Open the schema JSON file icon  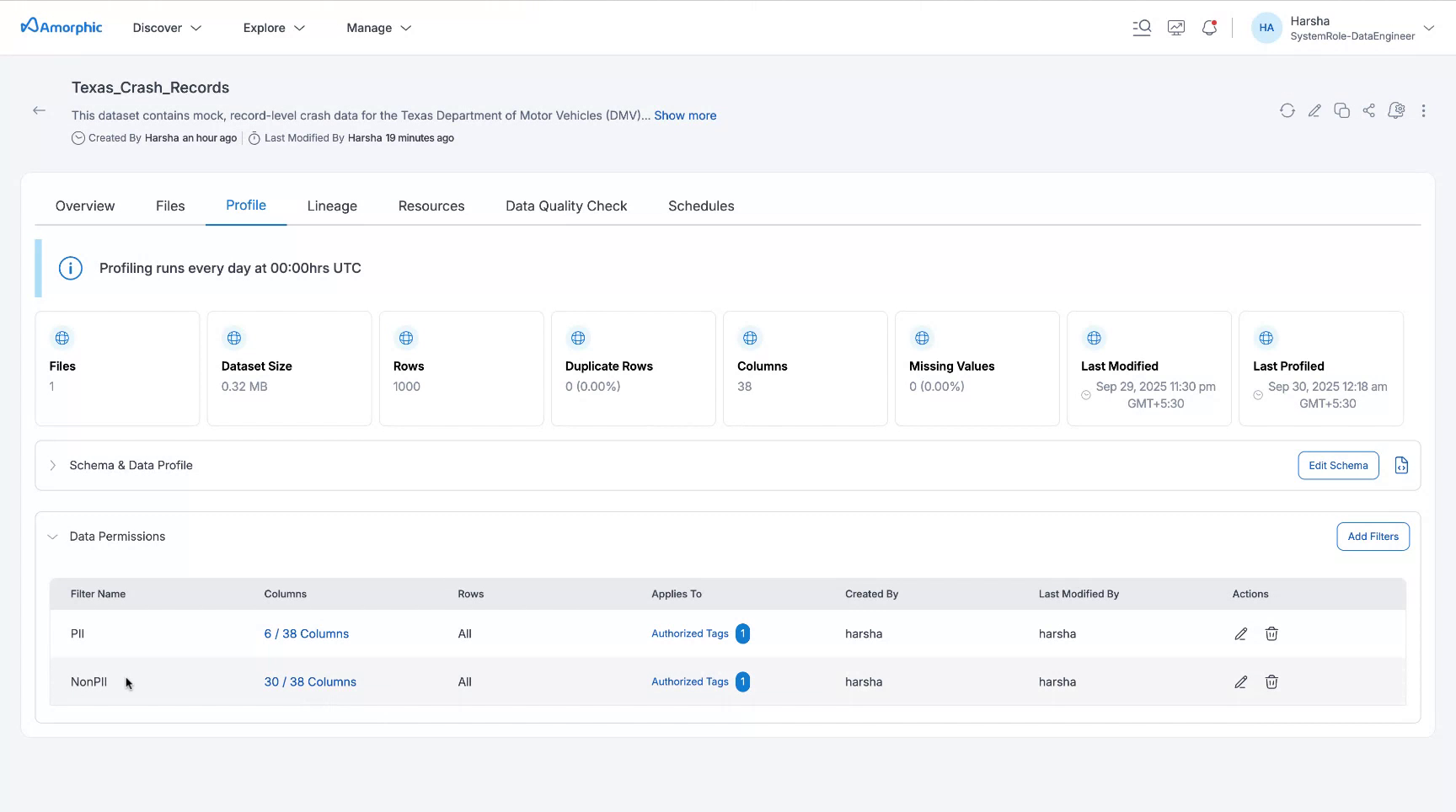[x=1401, y=465]
